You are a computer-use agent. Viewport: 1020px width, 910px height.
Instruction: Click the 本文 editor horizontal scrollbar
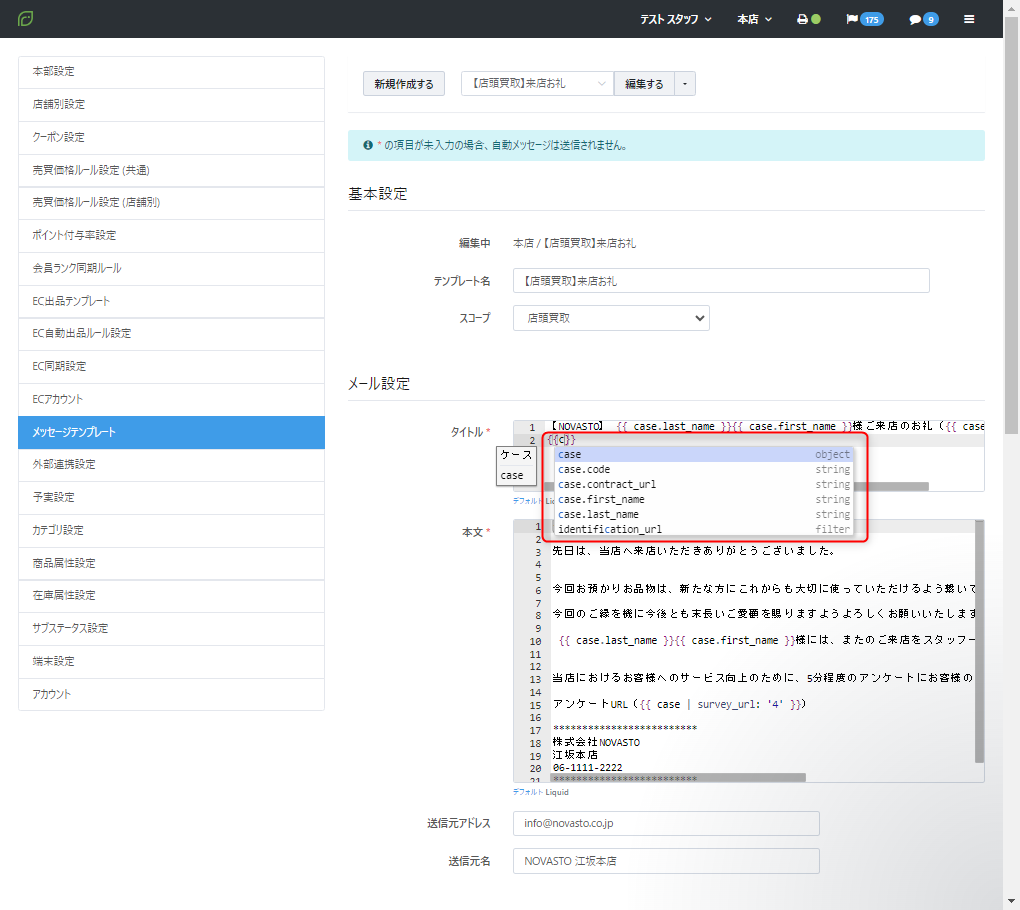(679, 778)
